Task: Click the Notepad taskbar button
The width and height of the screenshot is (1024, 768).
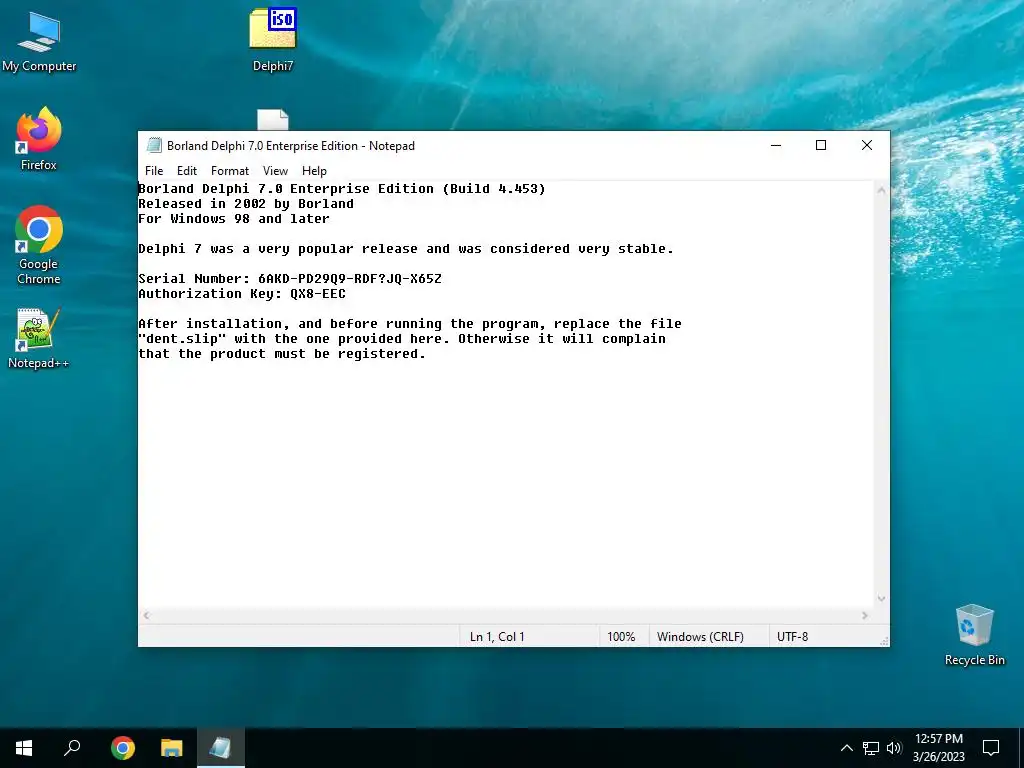Action: point(221,748)
